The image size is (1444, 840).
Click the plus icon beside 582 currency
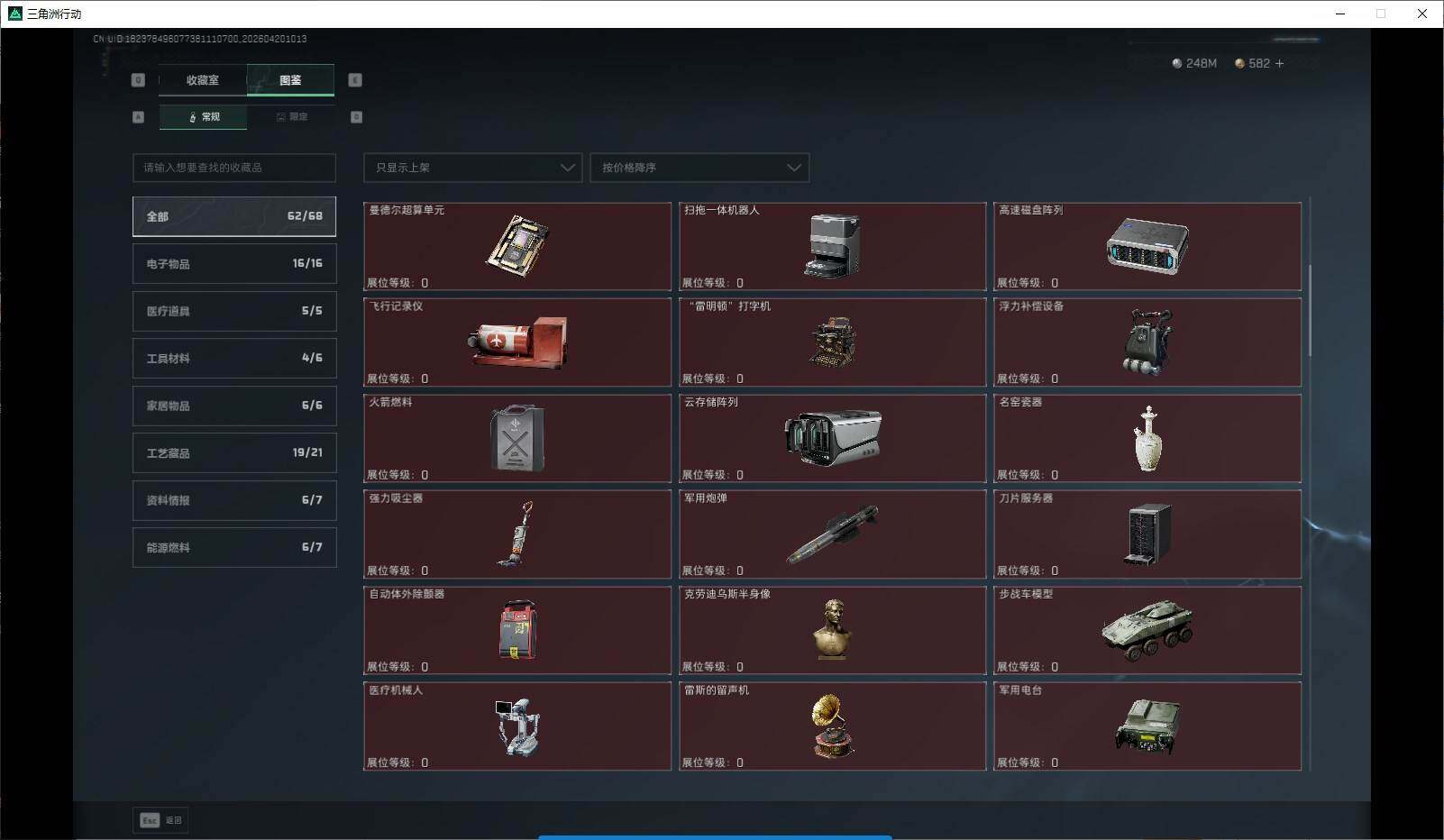(1279, 63)
